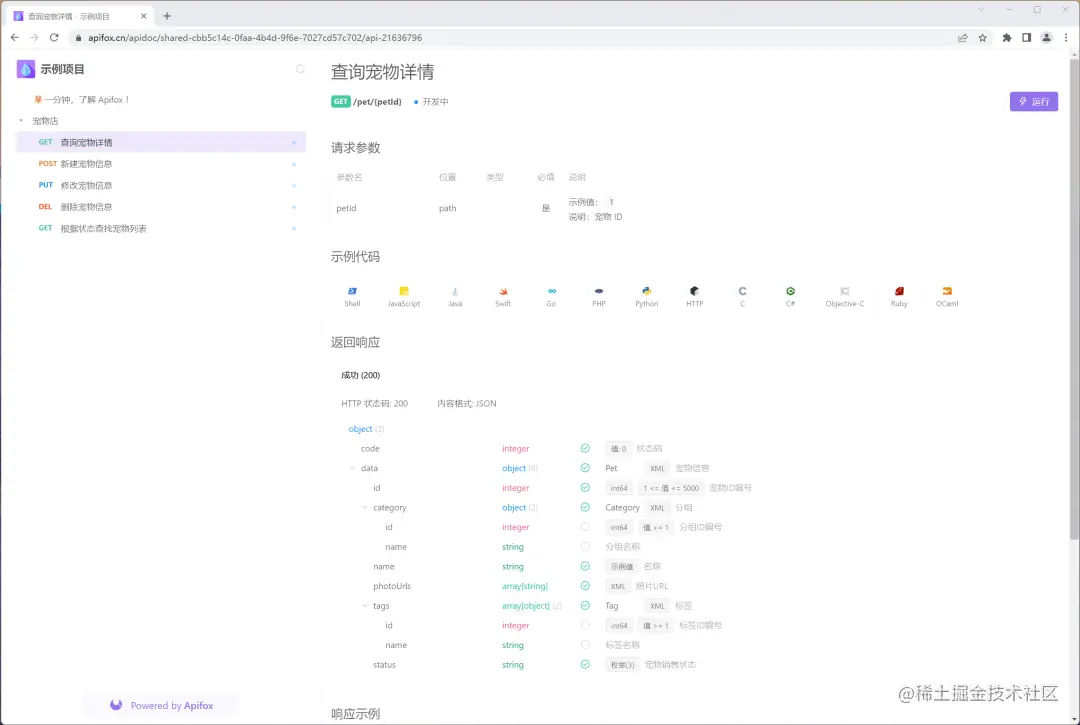Image resolution: width=1080 pixels, height=725 pixels.
Task: Select the Go example code icon
Action: (x=551, y=295)
